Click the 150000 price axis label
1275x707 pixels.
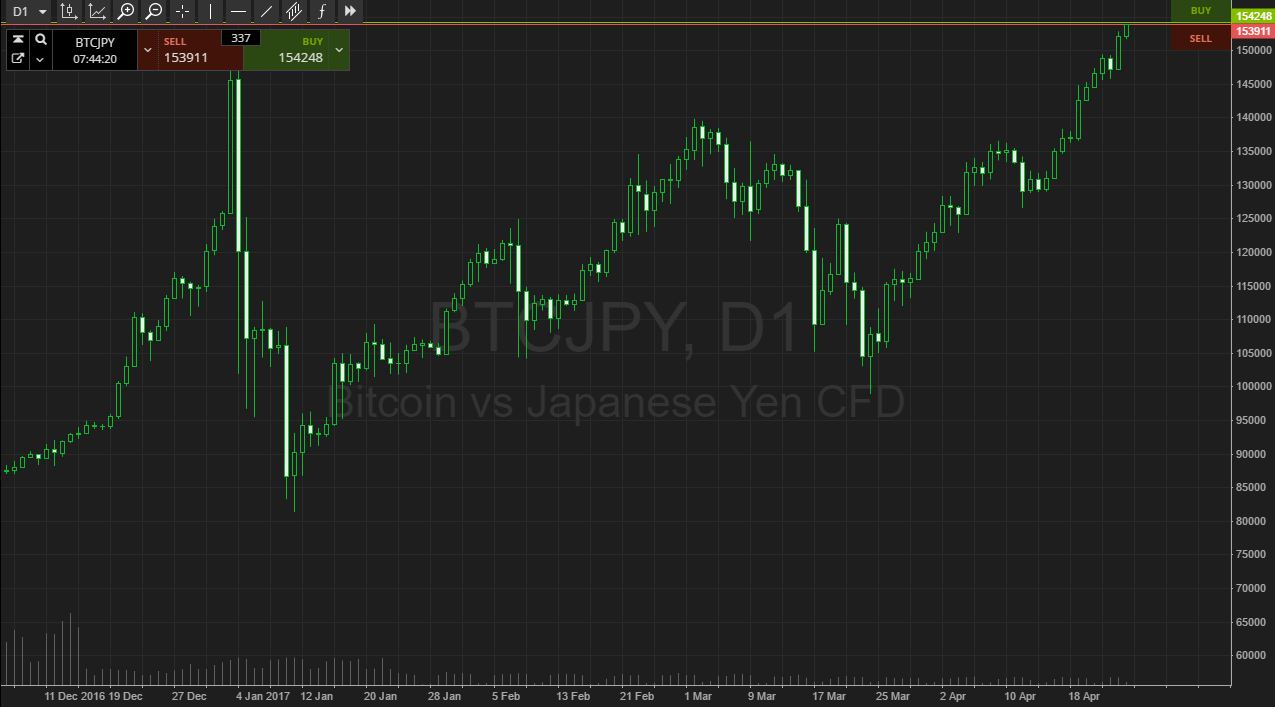point(1253,50)
